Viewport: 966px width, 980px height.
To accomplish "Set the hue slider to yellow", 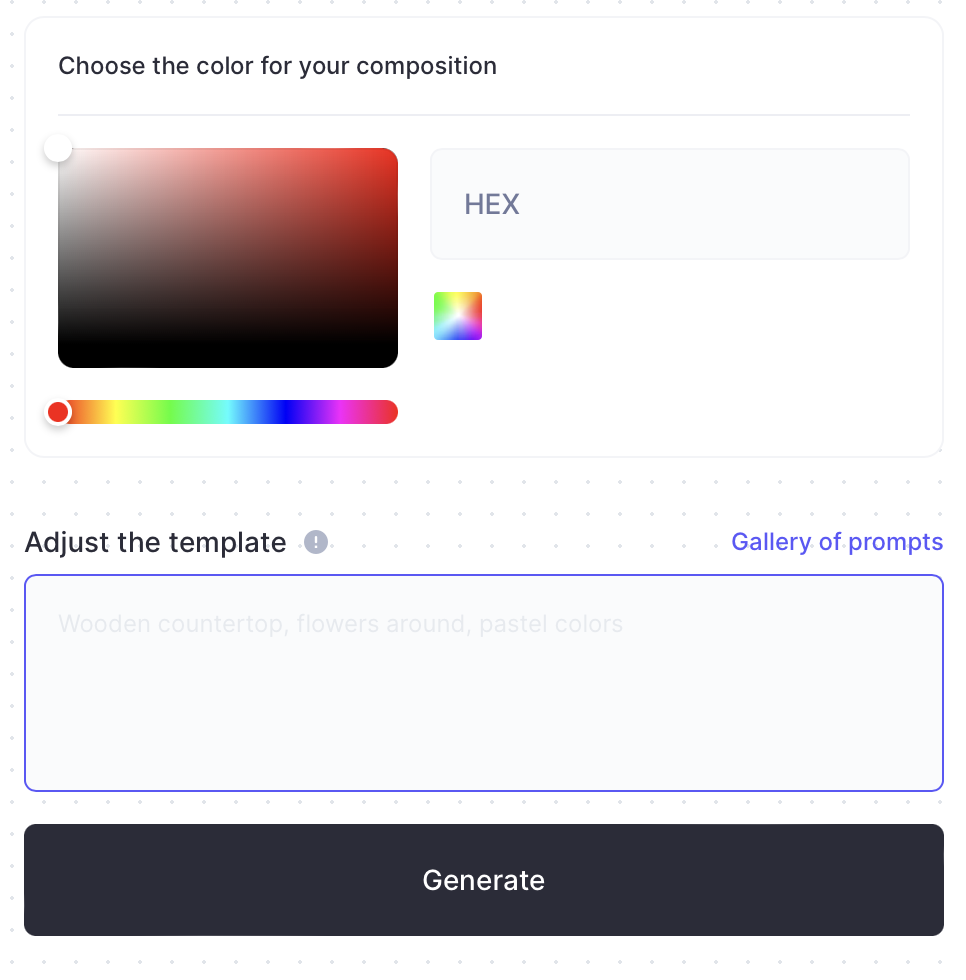I will pyautogui.click(x=115, y=412).
